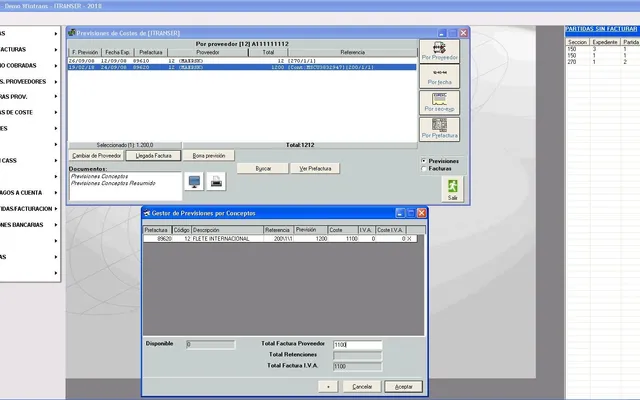Select the Previsiones radio button

(424, 161)
